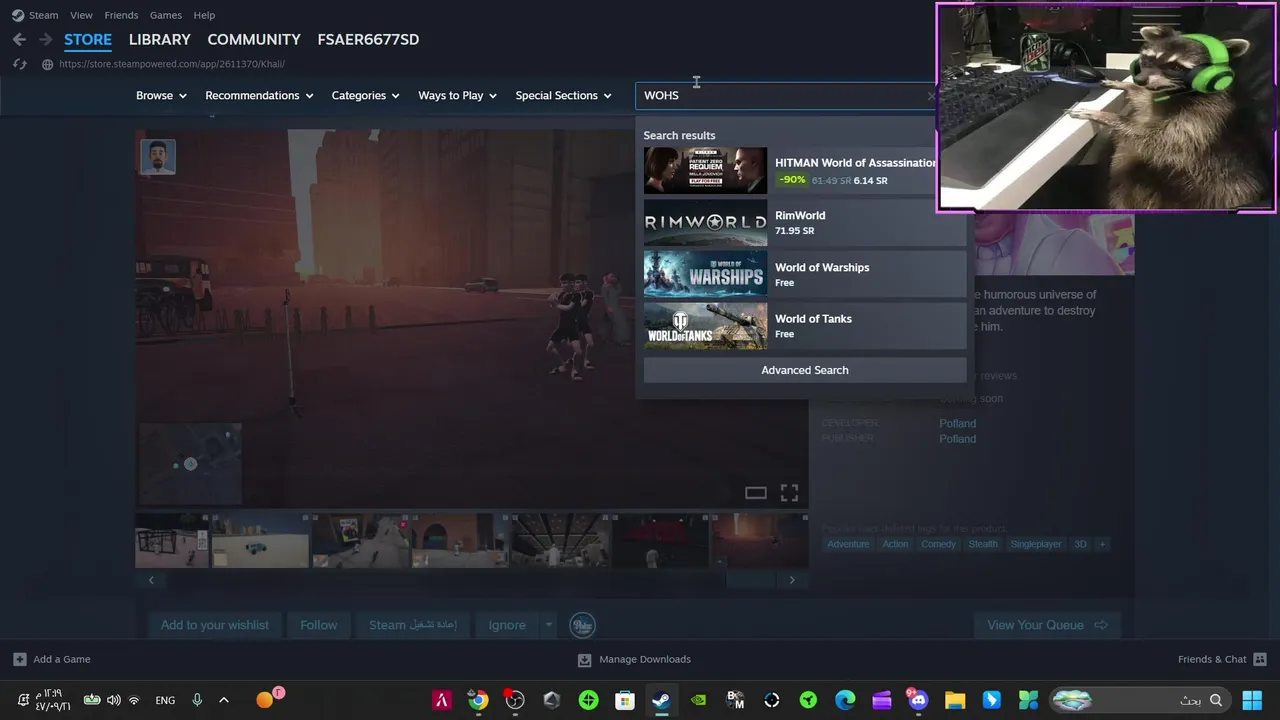Open Microsoft Store from the taskbar
1280x720 pixels.
click(x=625, y=700)
